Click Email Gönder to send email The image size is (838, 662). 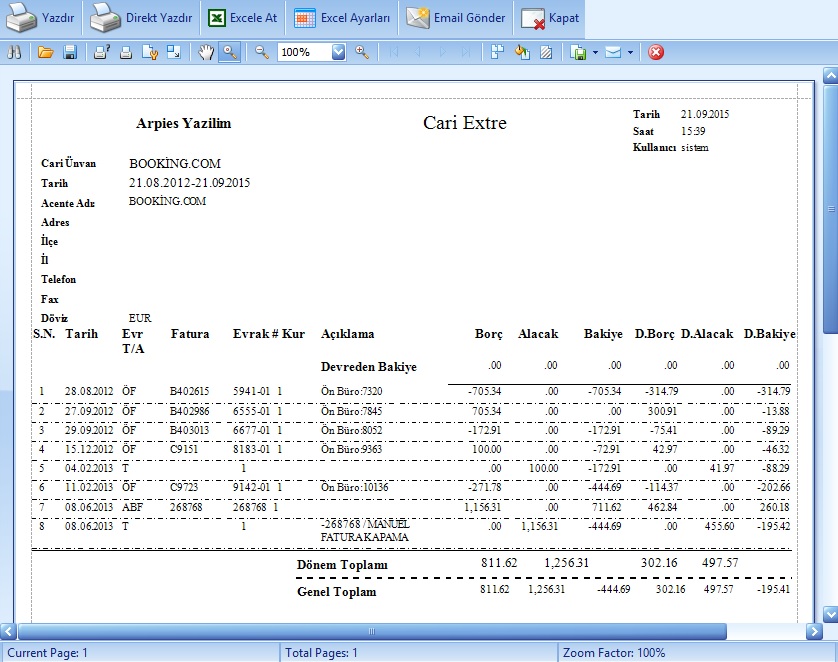[x=457, y=18]
